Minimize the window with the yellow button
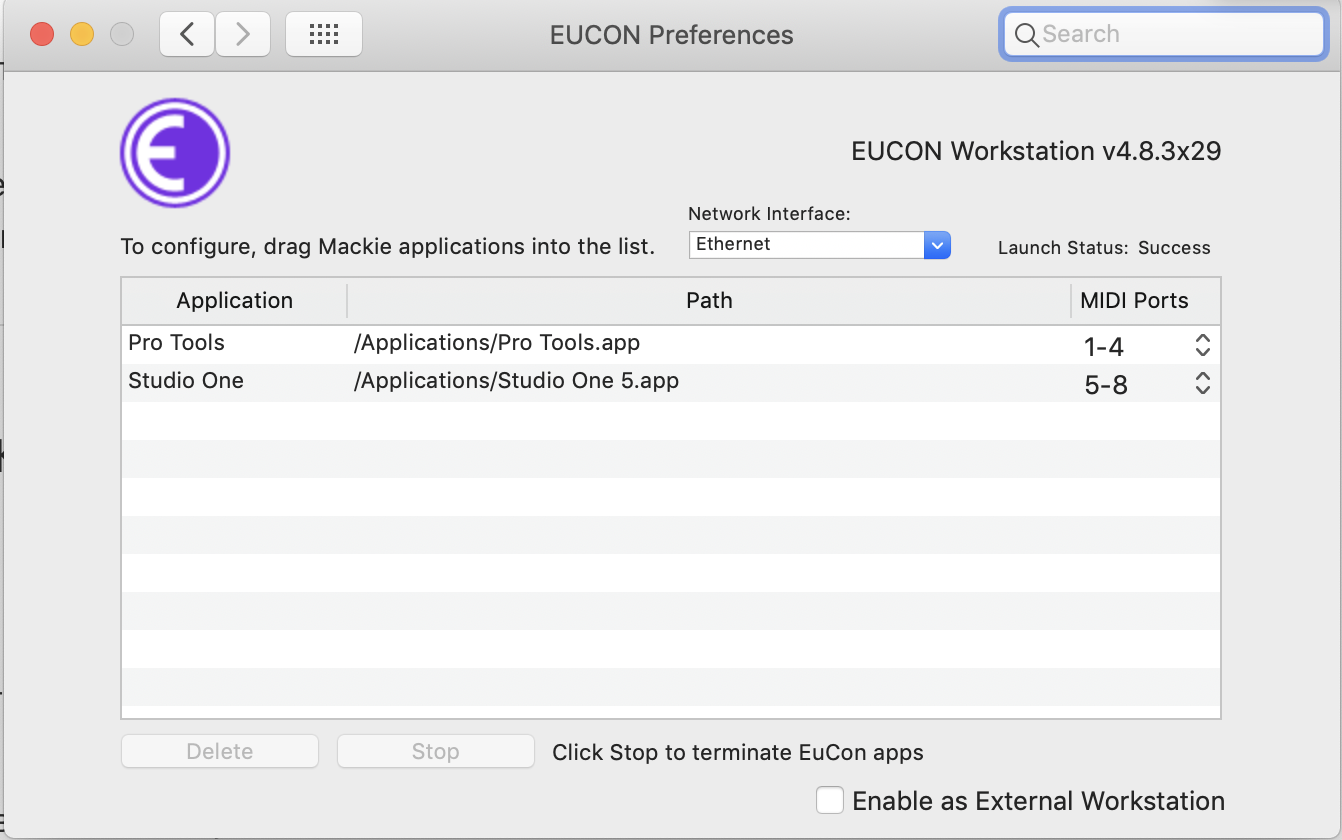This screenshot has width=1342, height=840. [x=82, y=35]
